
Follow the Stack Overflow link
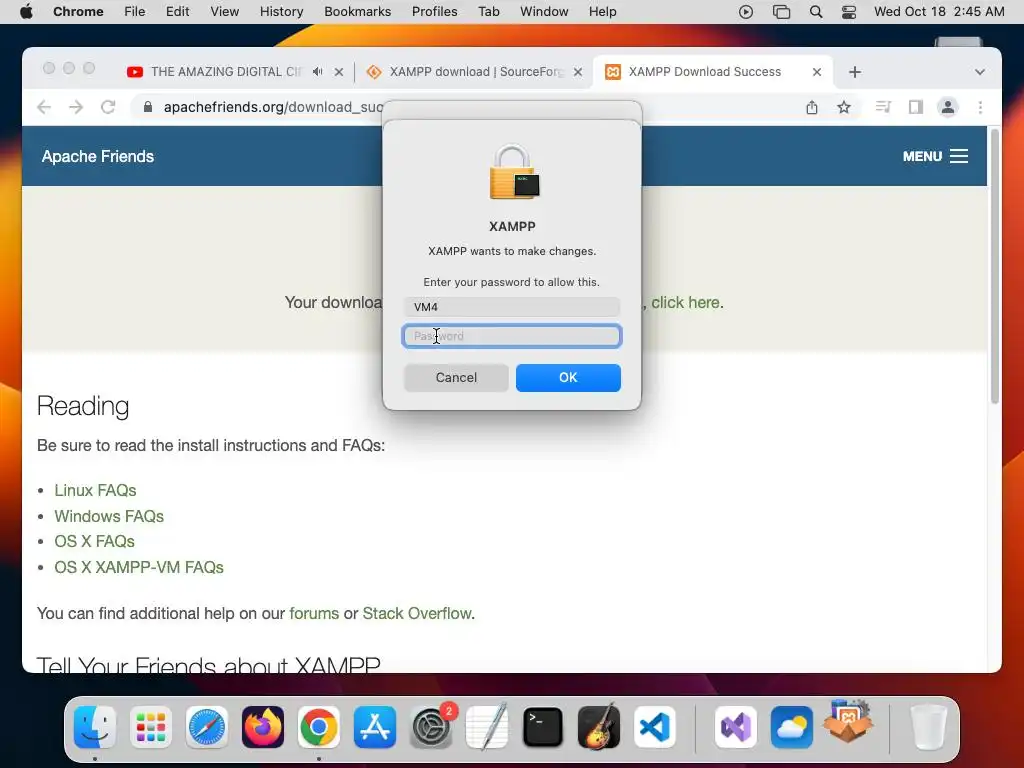point(417,613)
